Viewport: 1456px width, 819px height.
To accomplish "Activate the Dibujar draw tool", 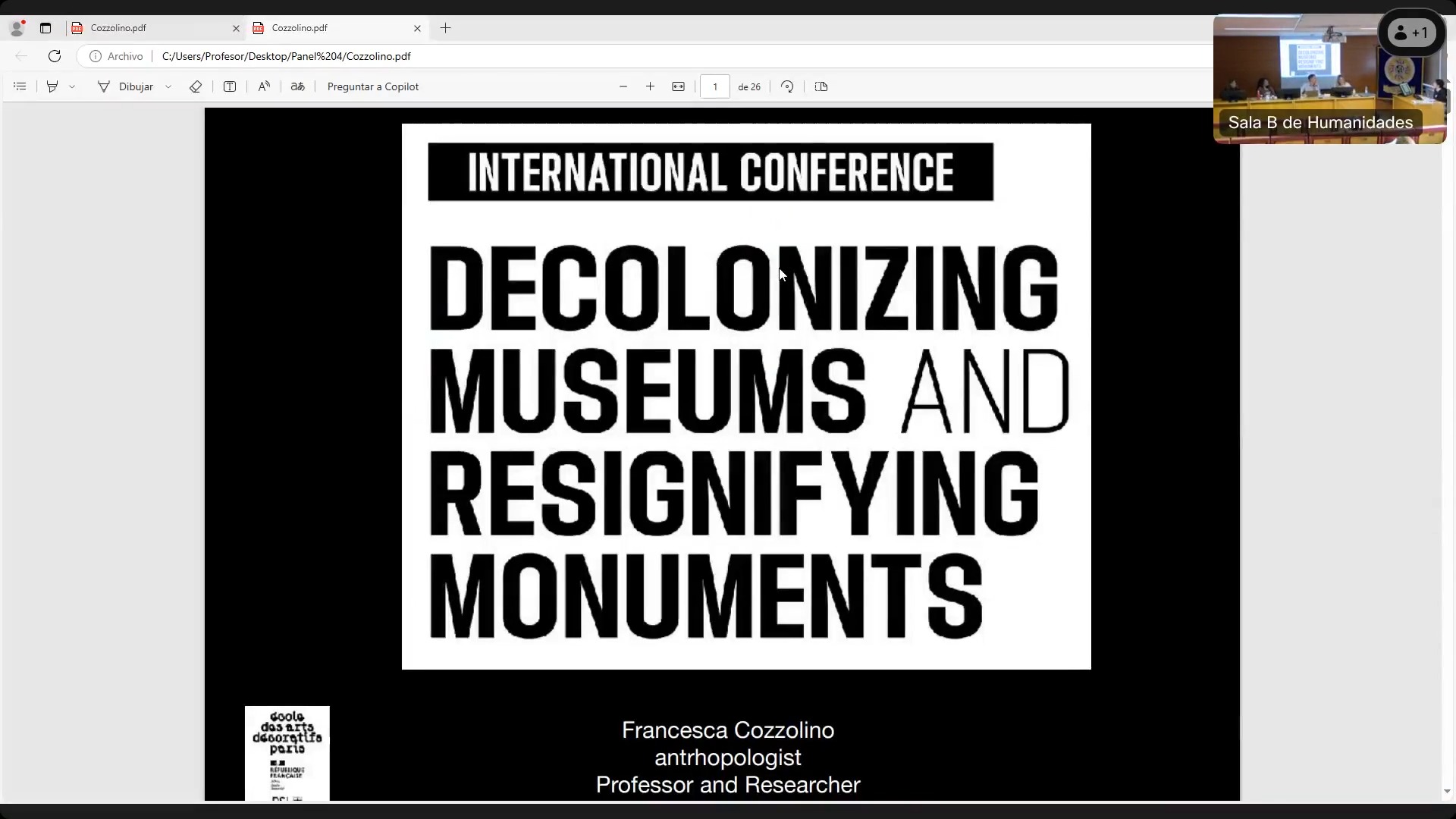I will [126, 86].
